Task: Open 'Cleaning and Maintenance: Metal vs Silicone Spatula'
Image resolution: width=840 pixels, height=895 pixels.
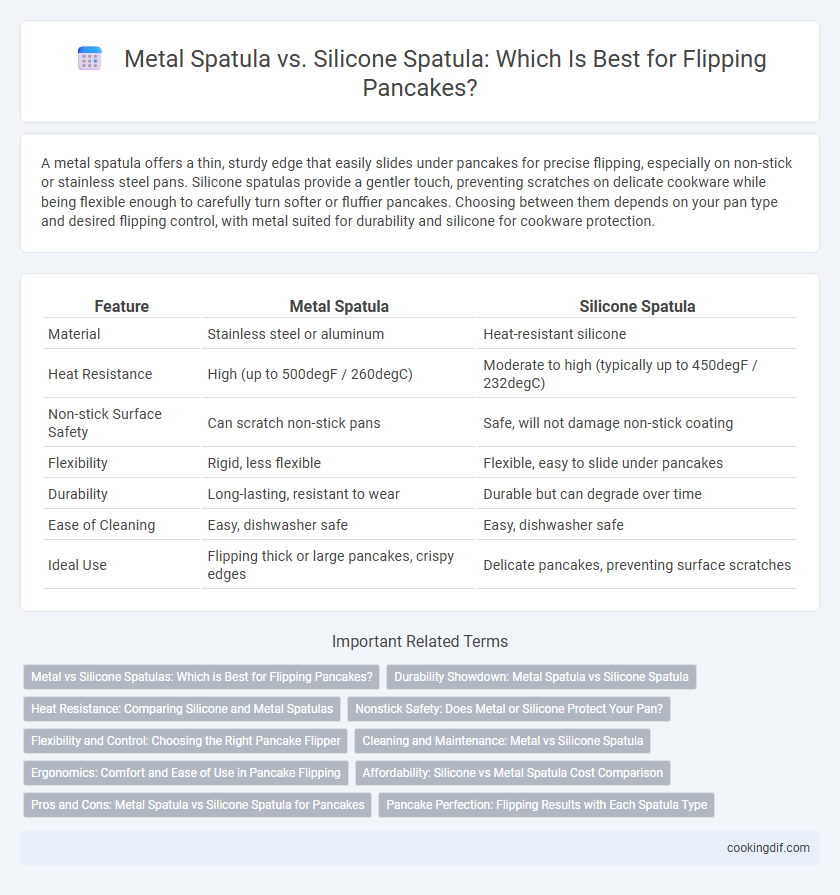Action: pos(503,741)
